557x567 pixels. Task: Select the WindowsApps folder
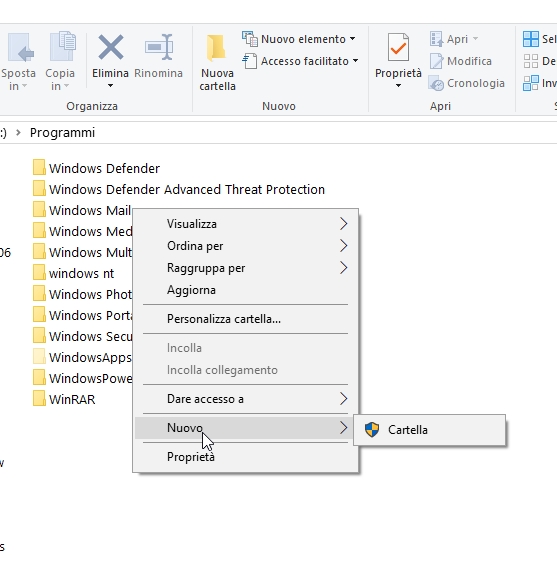click(x=82, y=357)
